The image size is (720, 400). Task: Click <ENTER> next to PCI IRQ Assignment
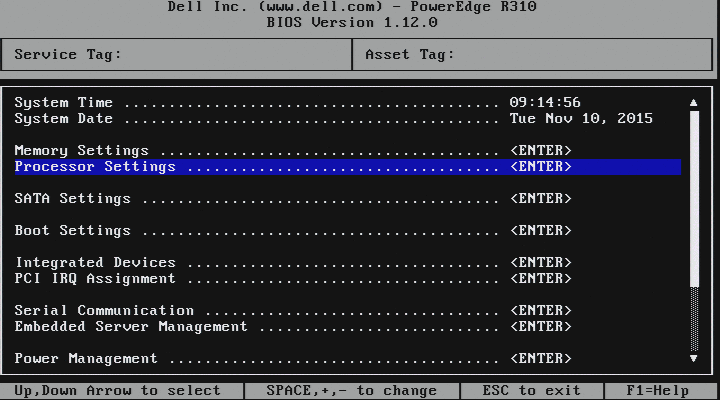tap(541, 278)
